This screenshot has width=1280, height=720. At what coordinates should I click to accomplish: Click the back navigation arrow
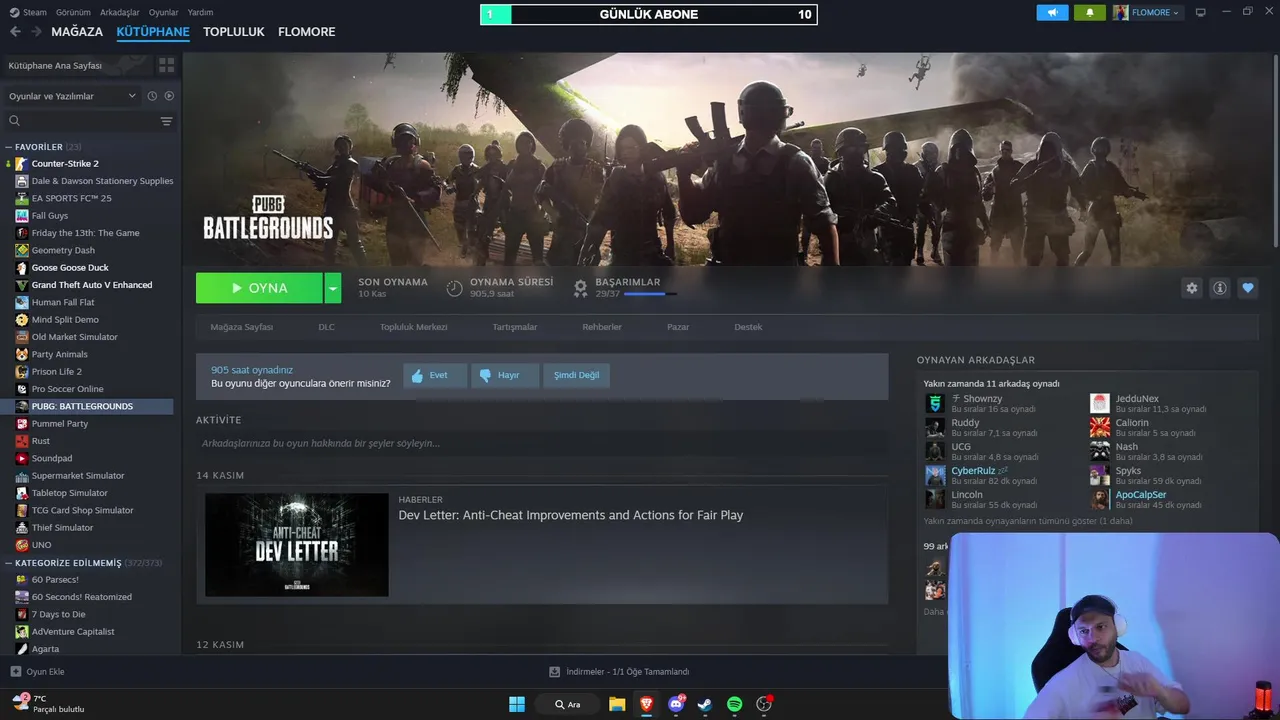[15, 32]
